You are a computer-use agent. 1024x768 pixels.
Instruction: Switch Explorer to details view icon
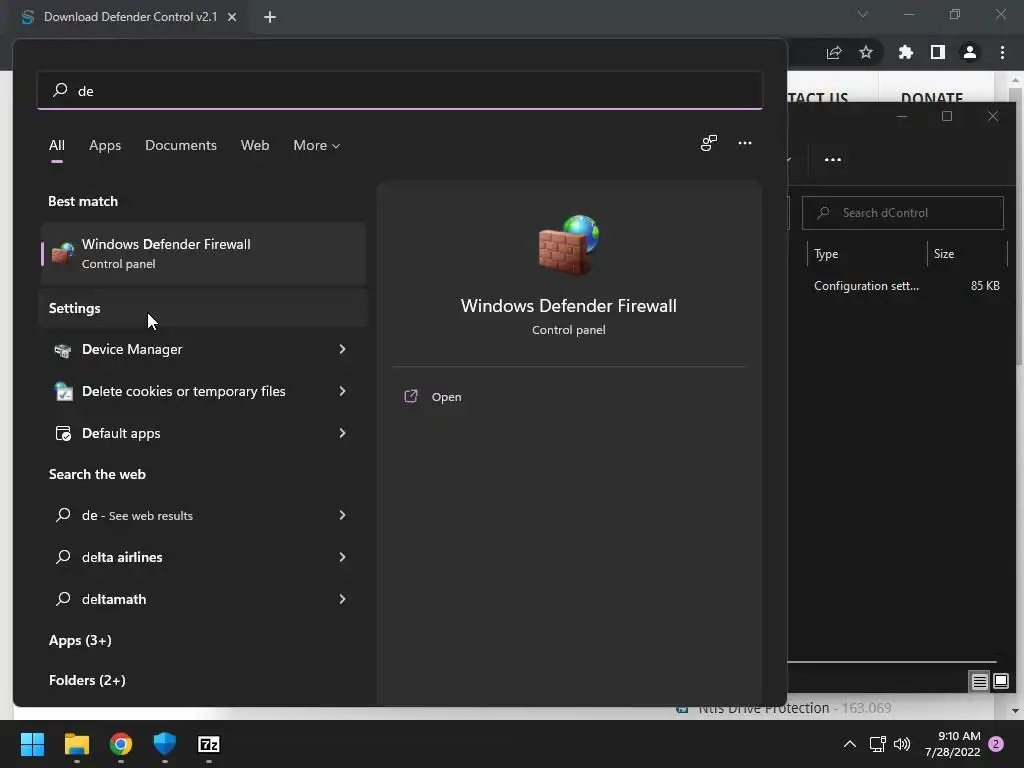point(979,682)
